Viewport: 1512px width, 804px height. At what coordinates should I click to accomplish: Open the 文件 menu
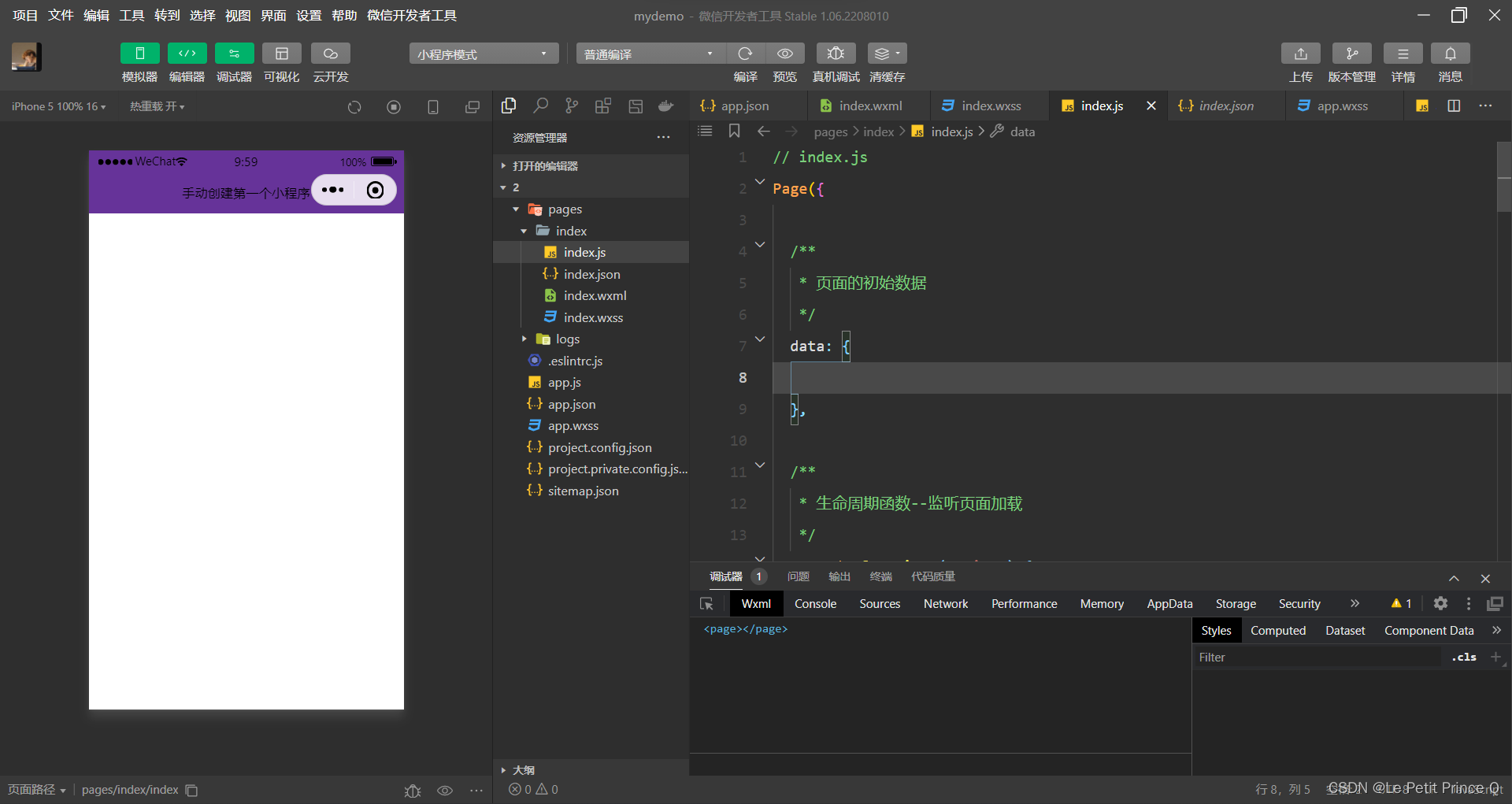pyautogui.click(x=61, y=16)
